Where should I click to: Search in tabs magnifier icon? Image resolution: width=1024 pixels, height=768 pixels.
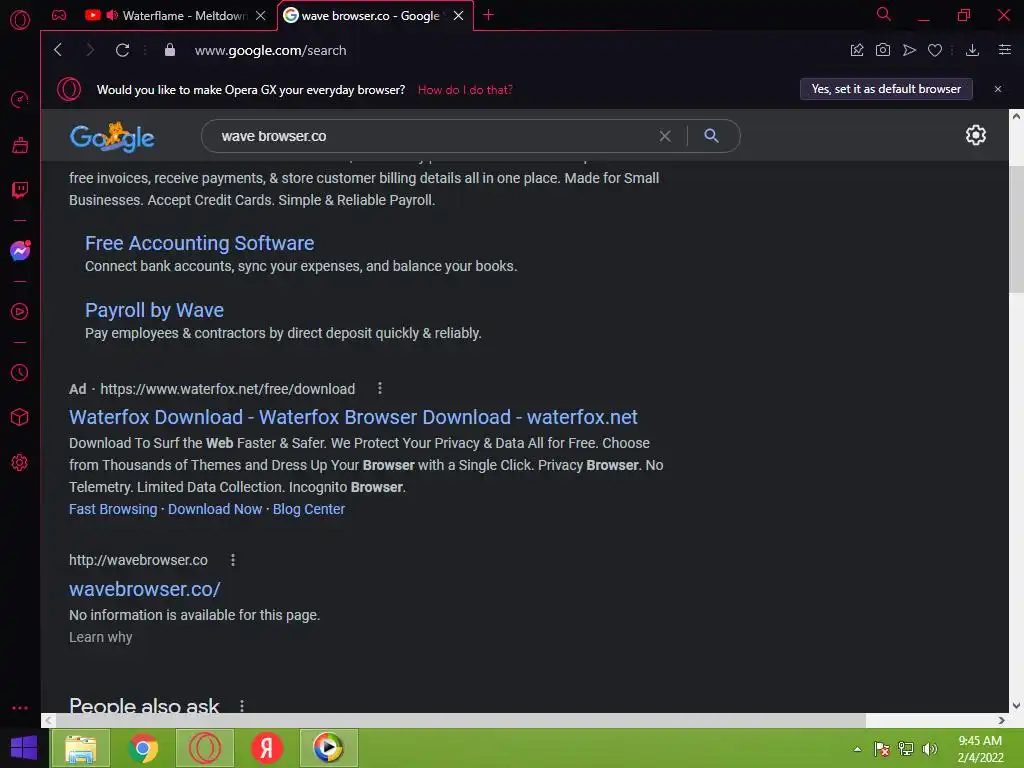tap(884, 14)
